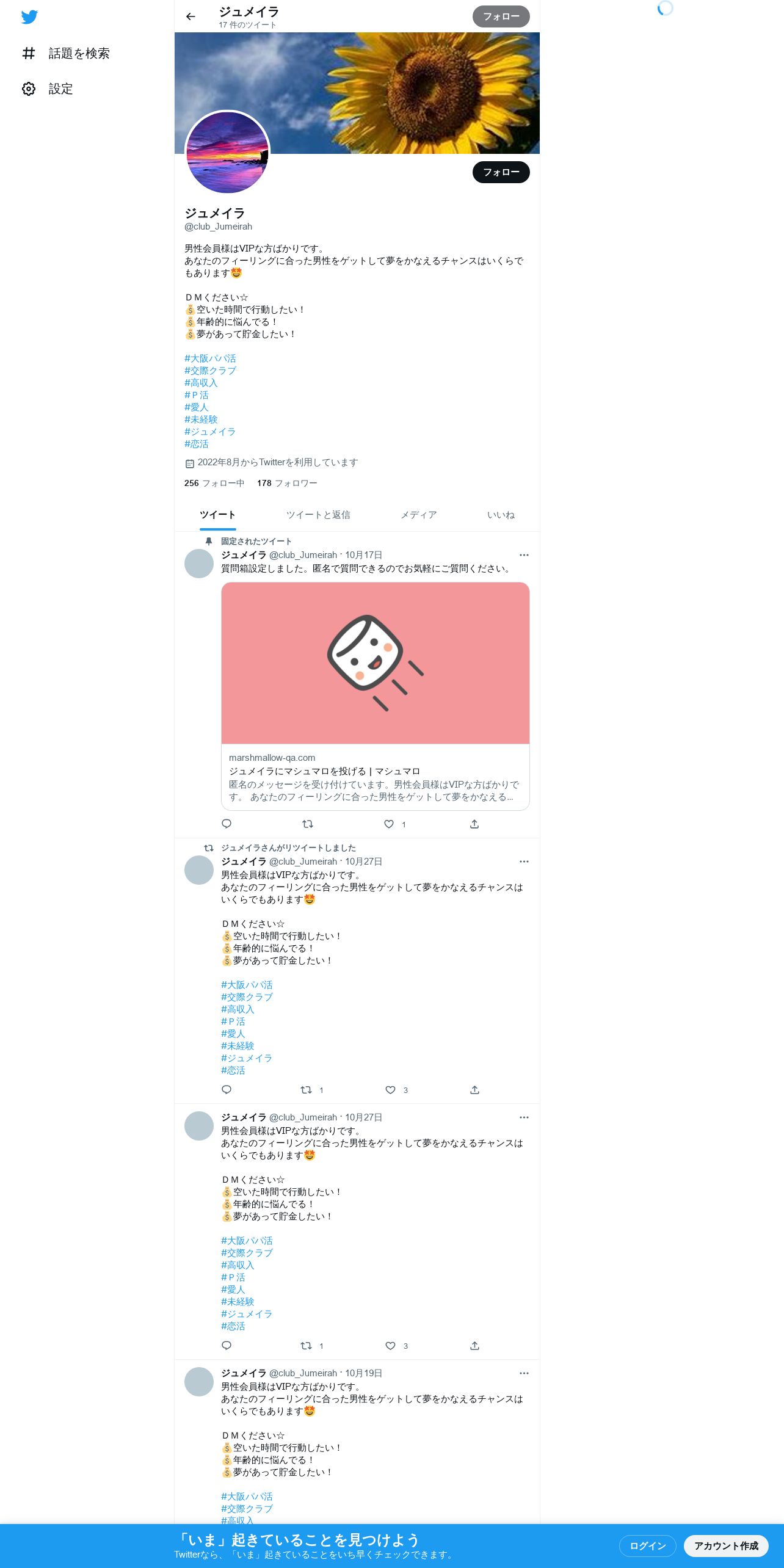
Task: Go back using the left arrow icon
Action: [191, 16]
